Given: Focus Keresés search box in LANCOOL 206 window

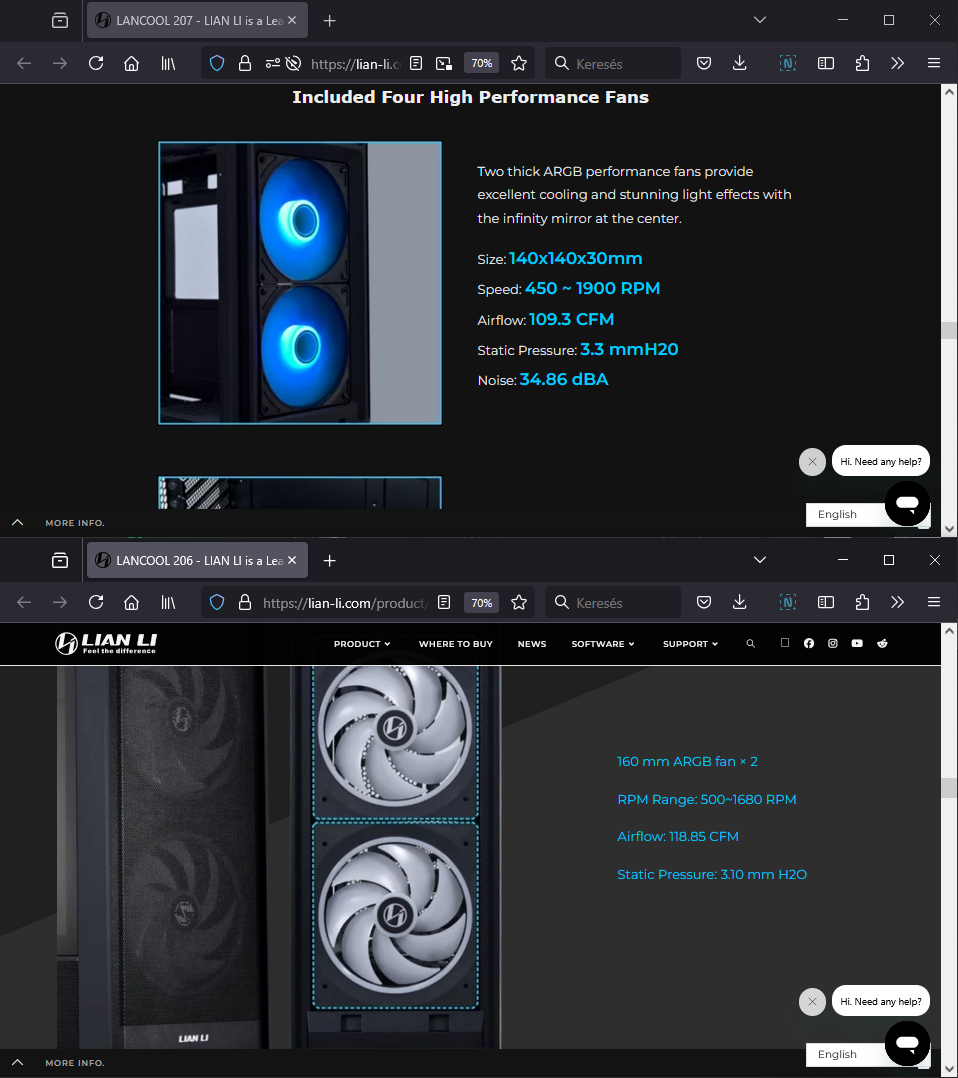Looking at the screenshot, I should pyautogui.click(x=613, y=602).
